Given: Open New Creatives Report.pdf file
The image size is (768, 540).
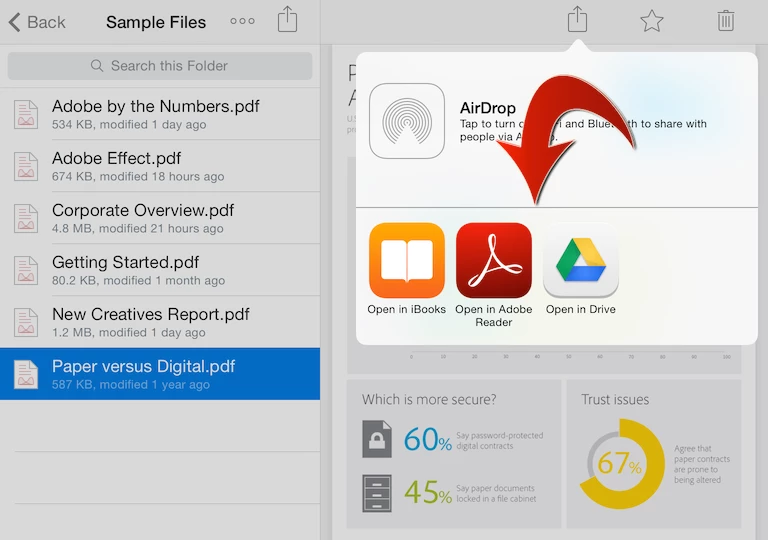Looking at the screenshot, I should click(160, 322).
